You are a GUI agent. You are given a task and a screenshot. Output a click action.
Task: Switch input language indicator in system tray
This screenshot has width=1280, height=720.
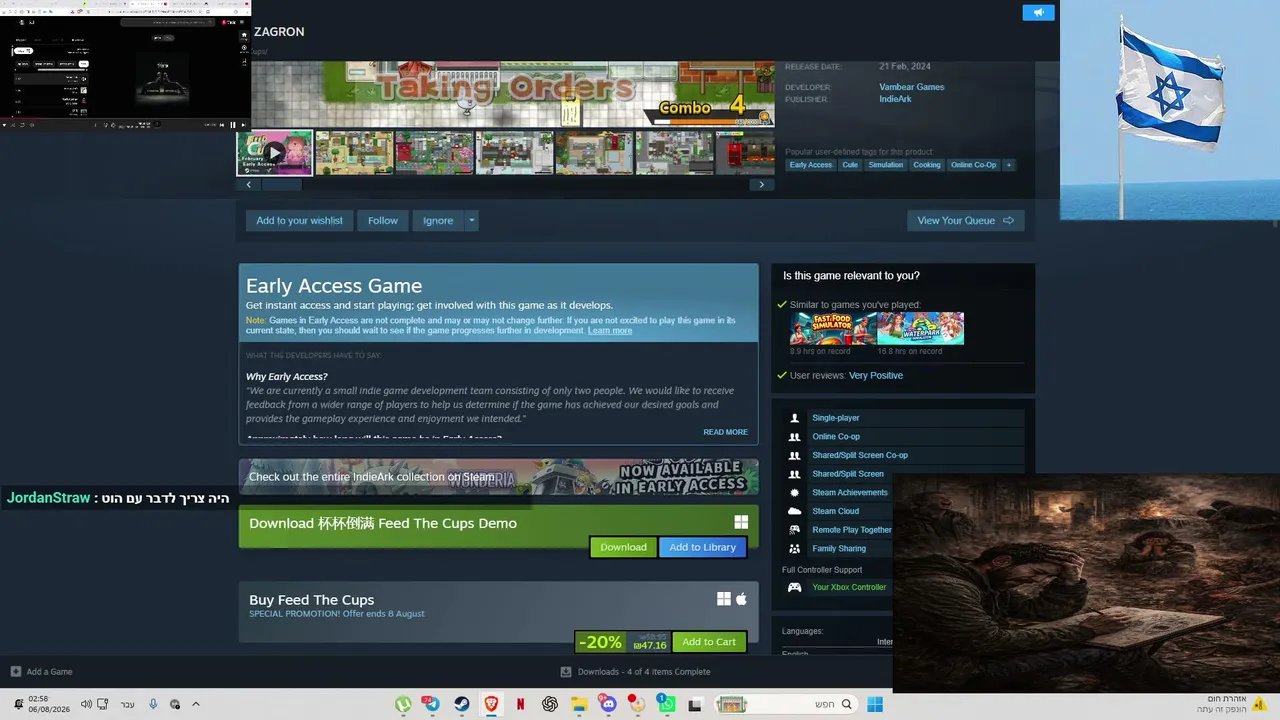click(x=127, y=704)
